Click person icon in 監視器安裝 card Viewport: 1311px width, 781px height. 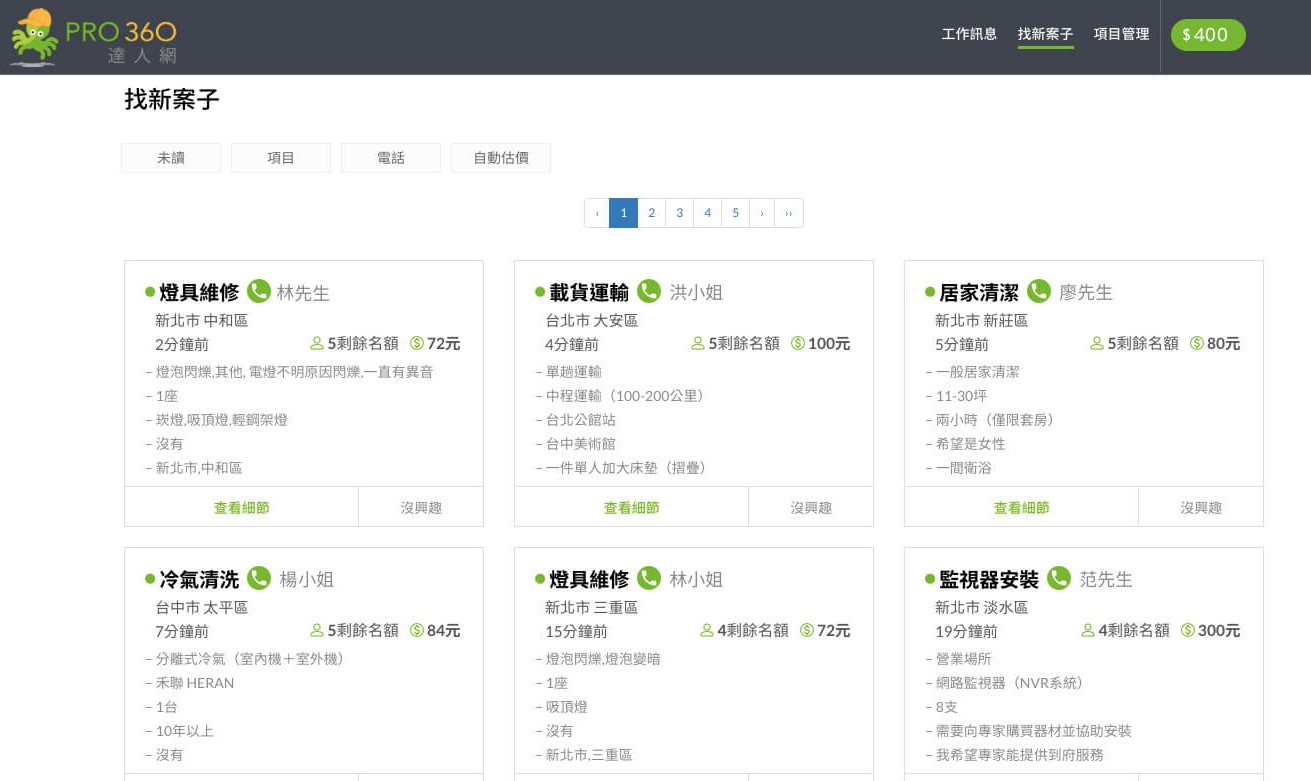[x=1088, y=630]
